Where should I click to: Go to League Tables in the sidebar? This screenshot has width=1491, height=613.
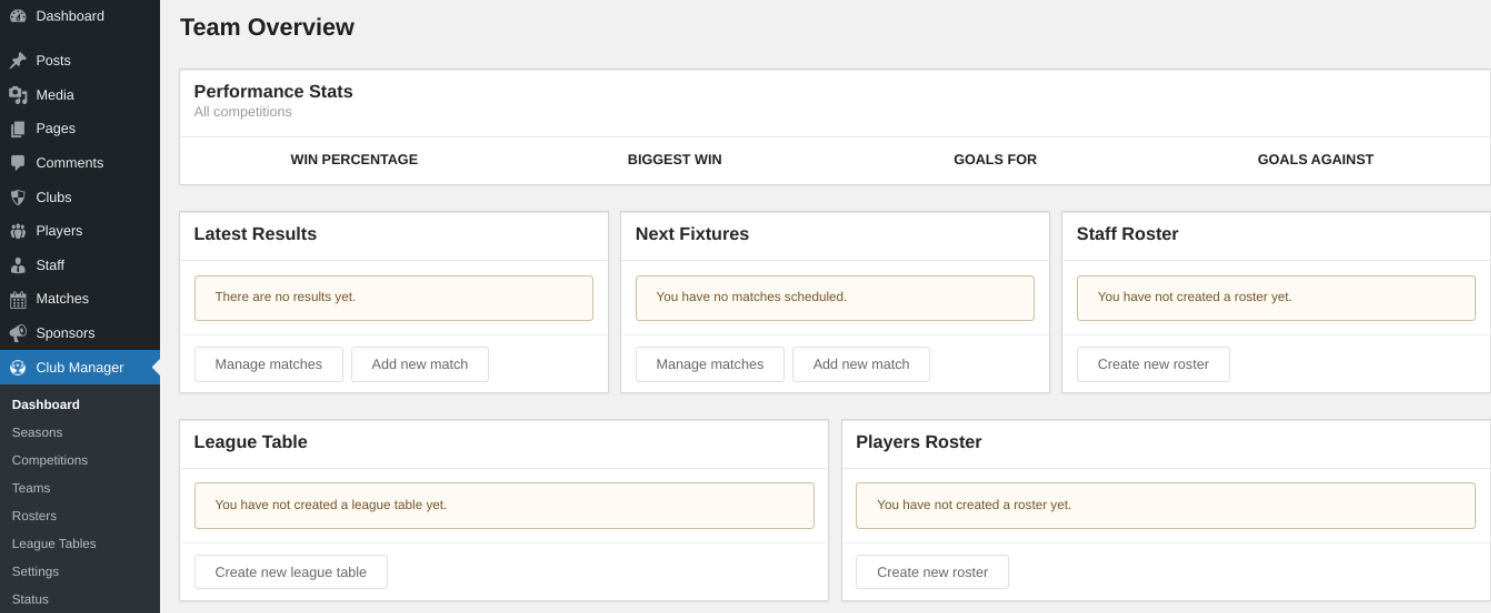54,543
